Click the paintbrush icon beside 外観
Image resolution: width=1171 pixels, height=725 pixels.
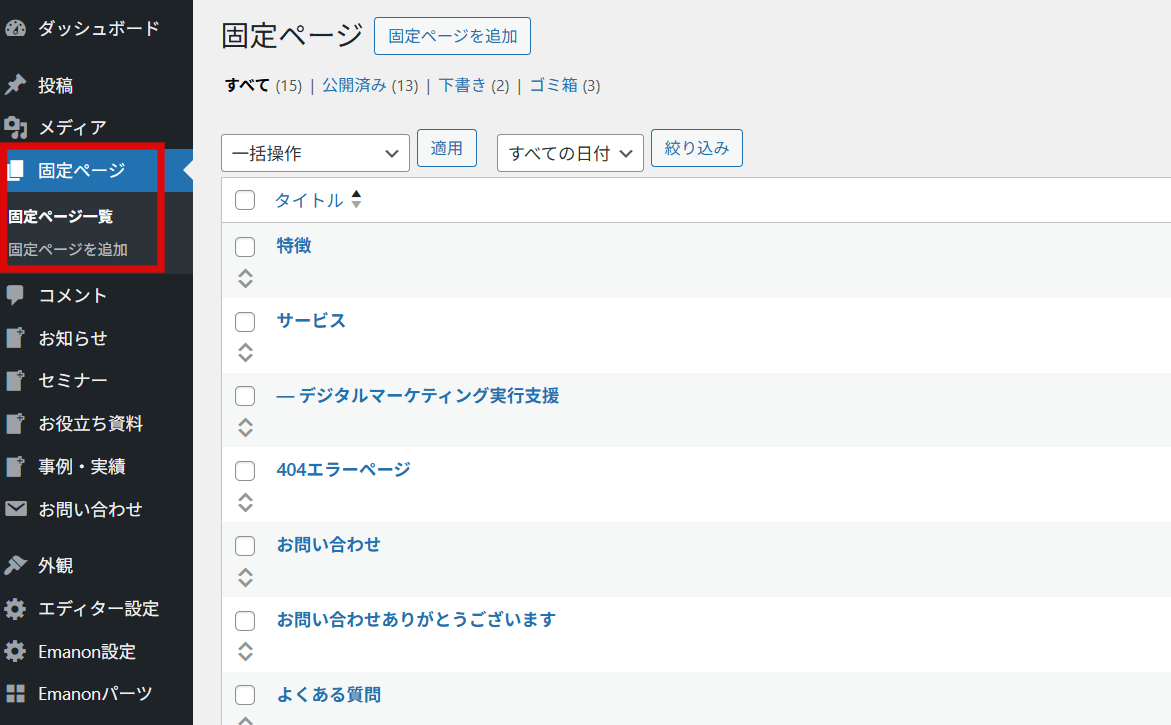pos(15,566)
